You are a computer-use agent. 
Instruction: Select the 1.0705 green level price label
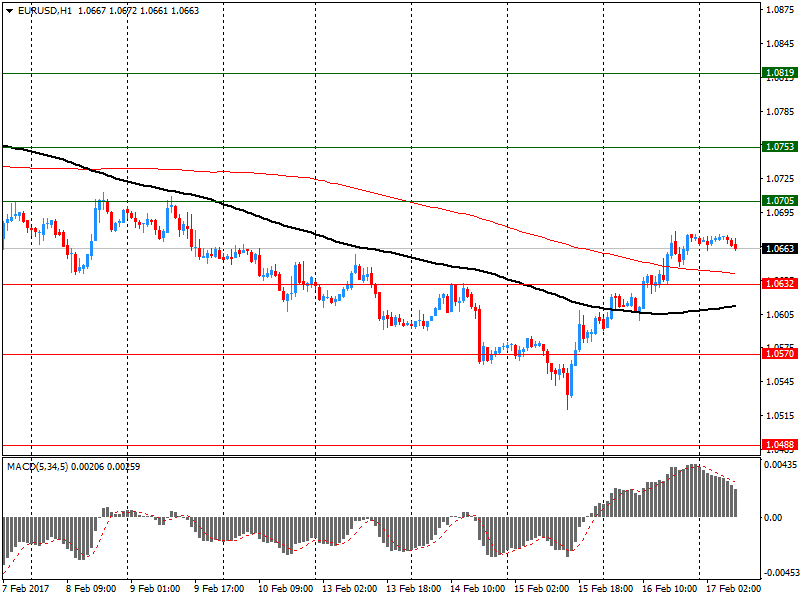(x=780, y=201)
